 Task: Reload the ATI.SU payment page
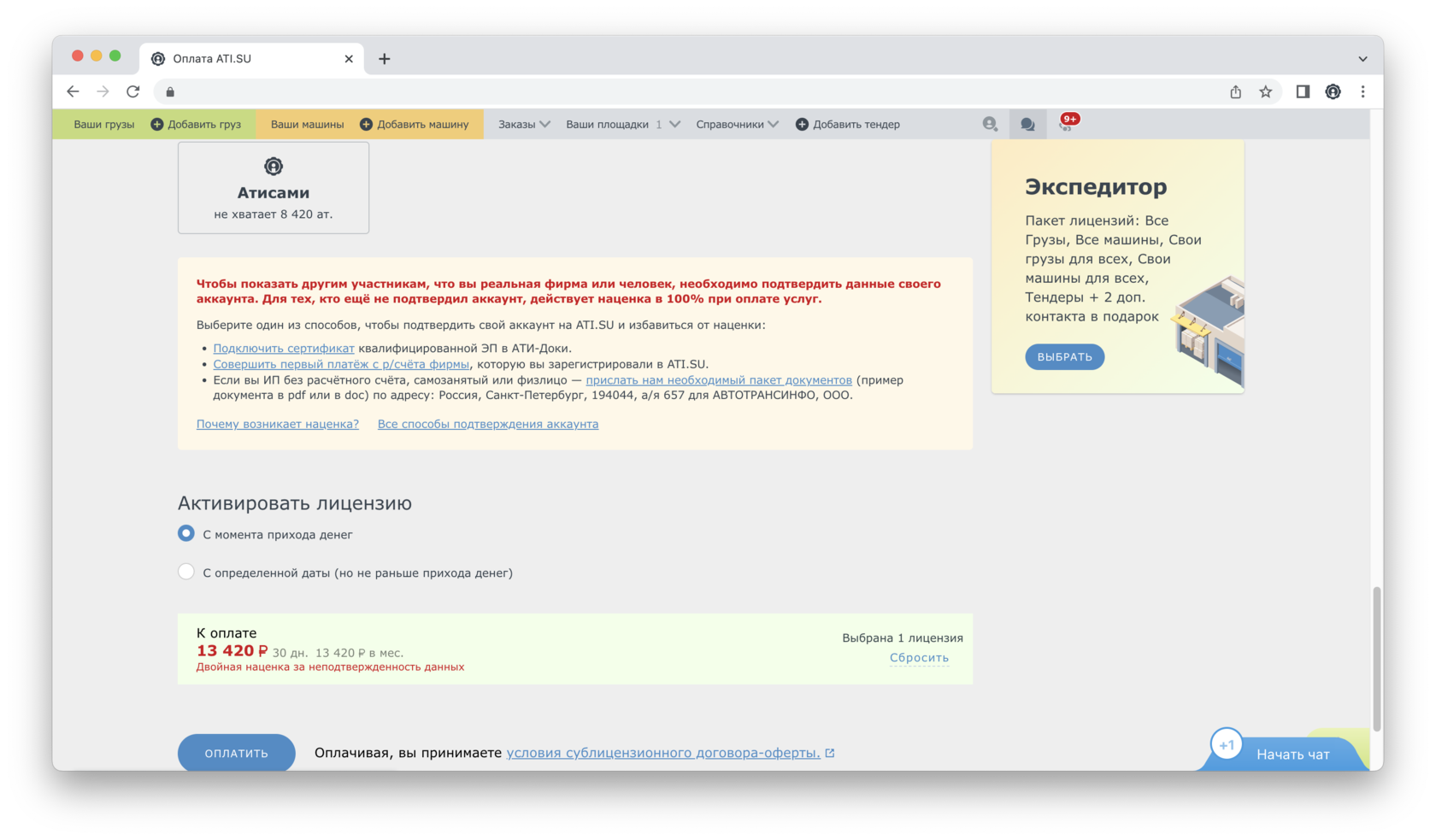(x=132, y=91)
